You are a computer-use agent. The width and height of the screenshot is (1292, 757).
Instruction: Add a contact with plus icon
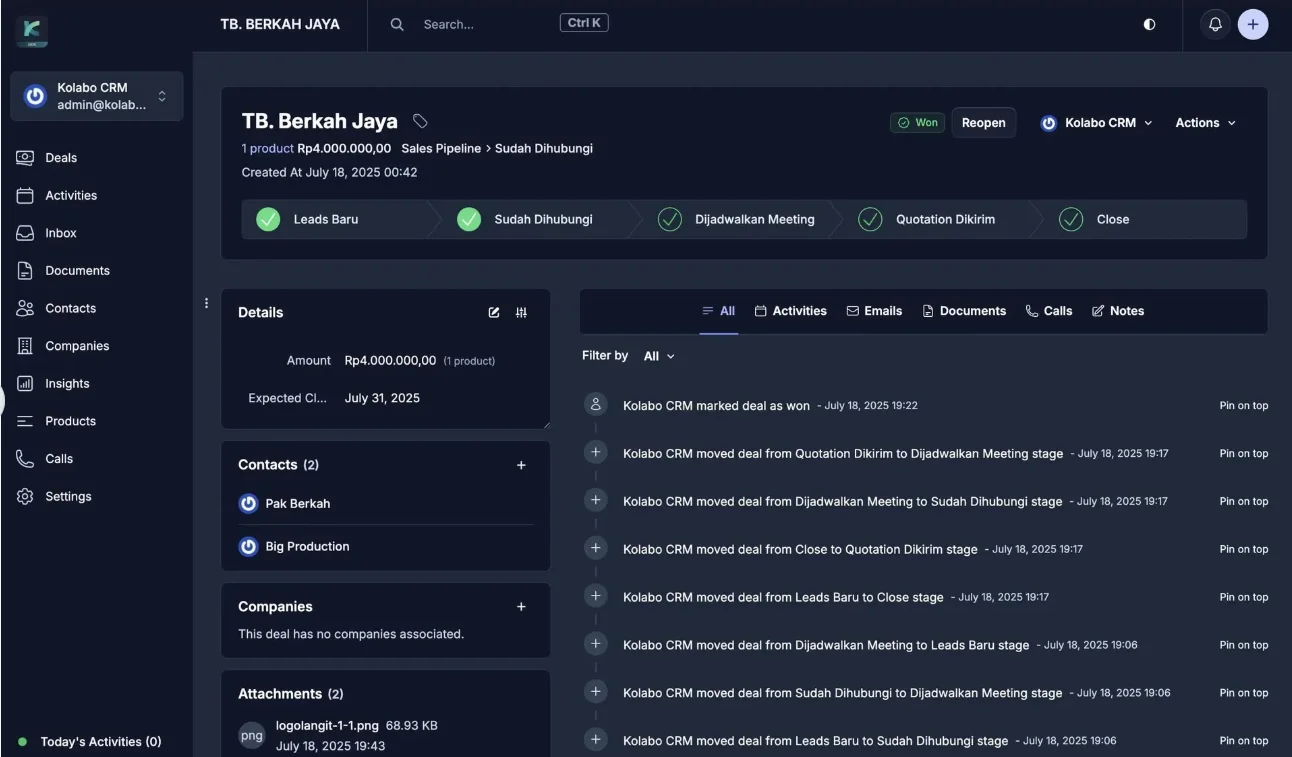pos(521,465)
